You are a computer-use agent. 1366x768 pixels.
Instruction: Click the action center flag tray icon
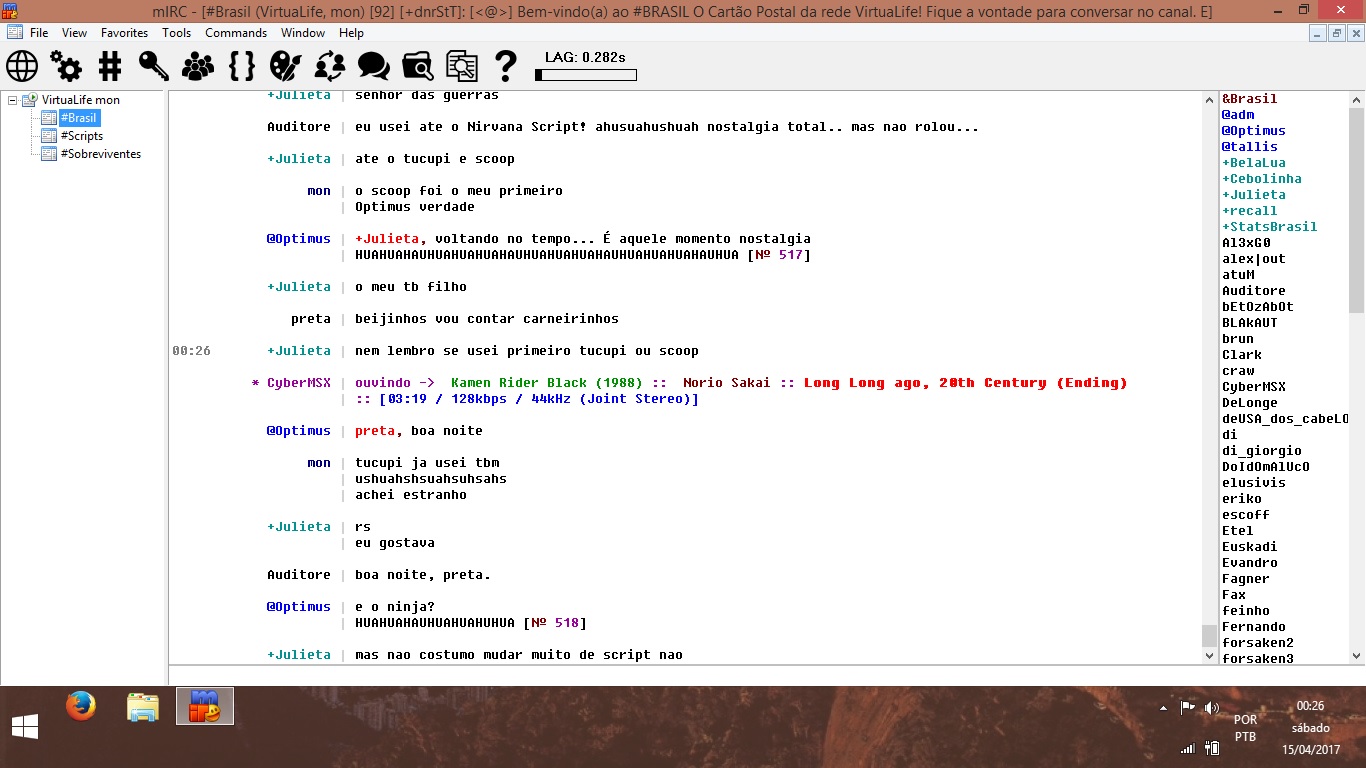pos(1187,707)
